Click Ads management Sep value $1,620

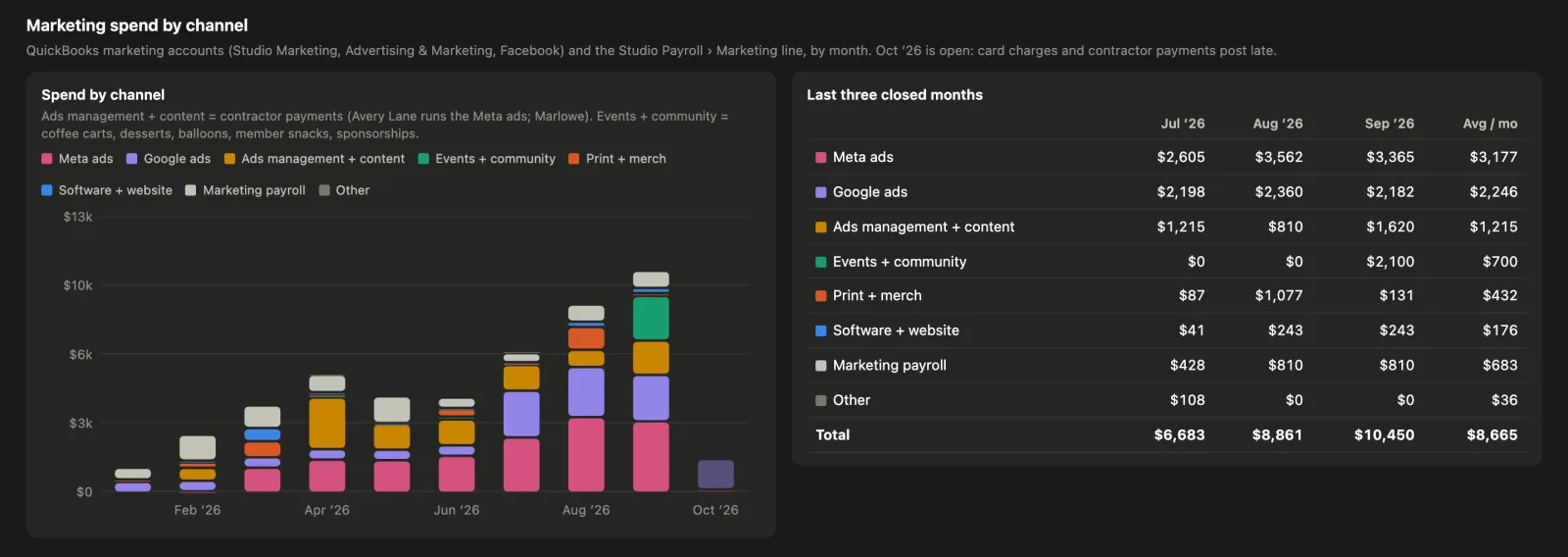tap(1391, 227)
